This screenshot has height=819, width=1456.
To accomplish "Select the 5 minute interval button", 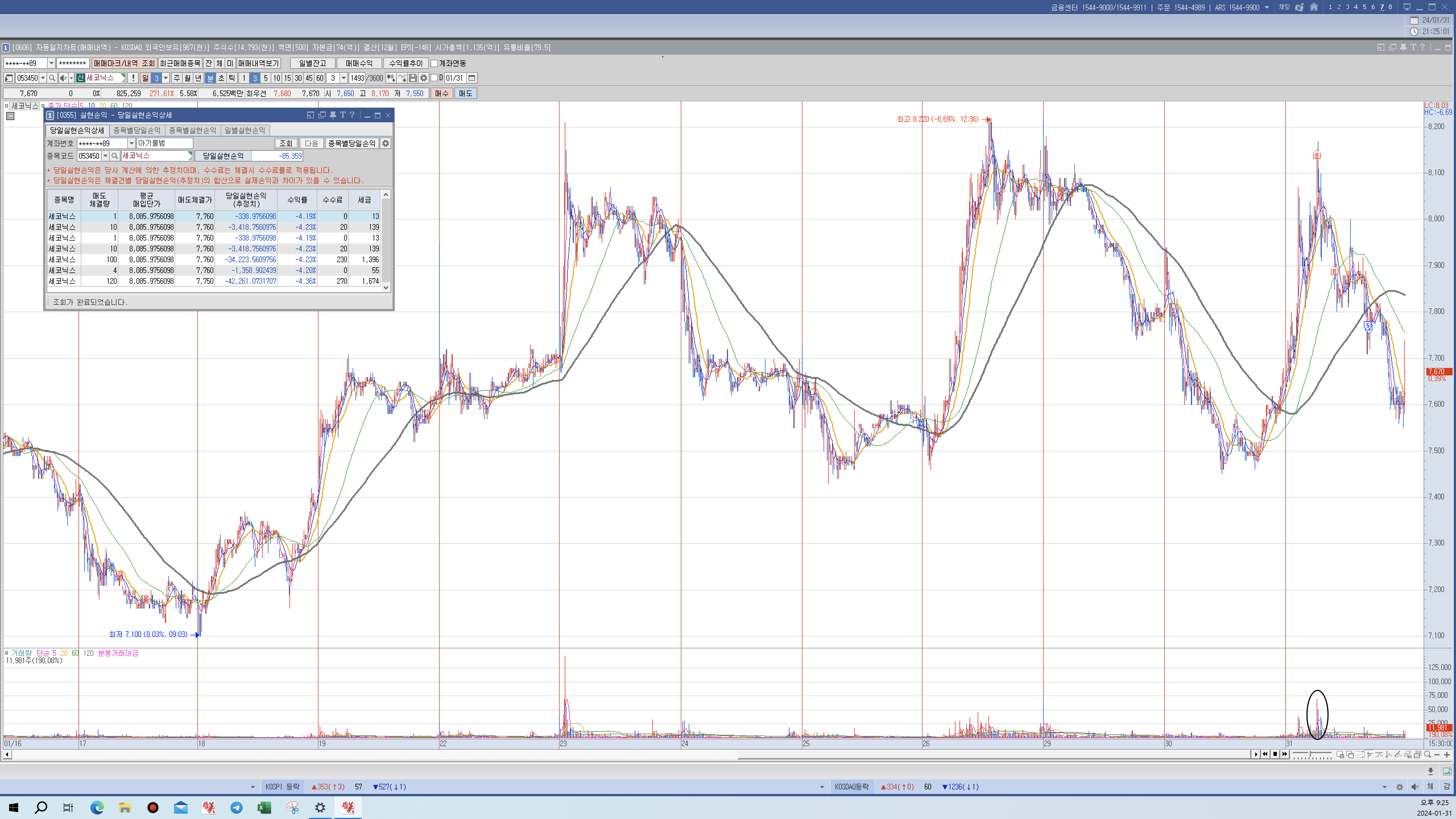I will 266,78.
